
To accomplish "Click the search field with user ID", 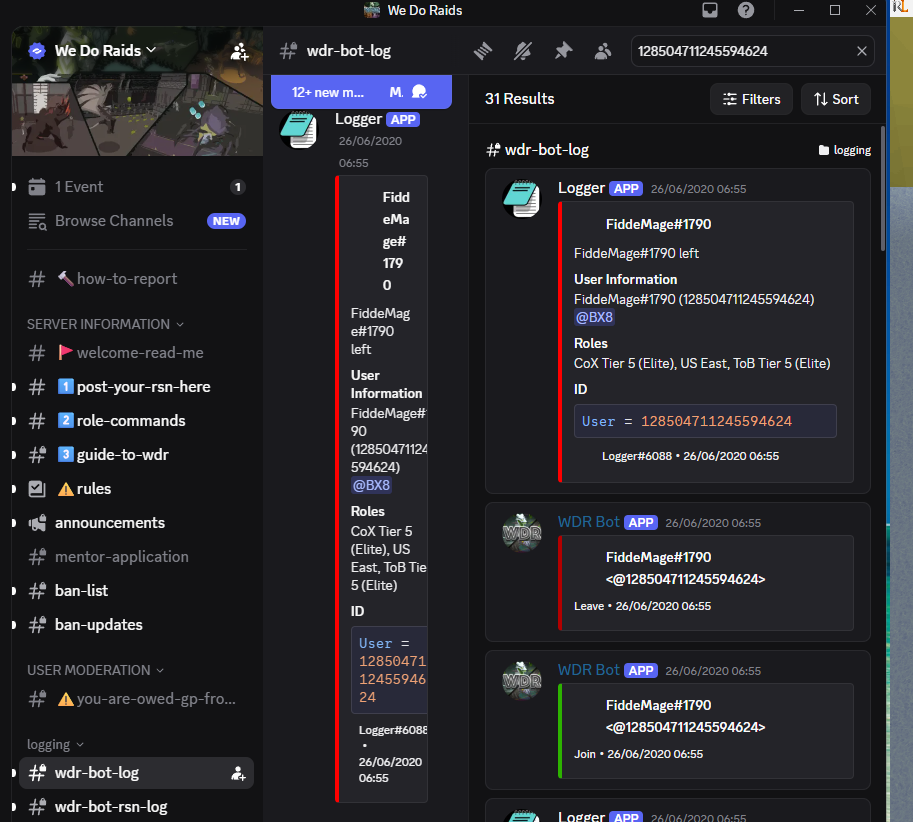I will (743, 51).
